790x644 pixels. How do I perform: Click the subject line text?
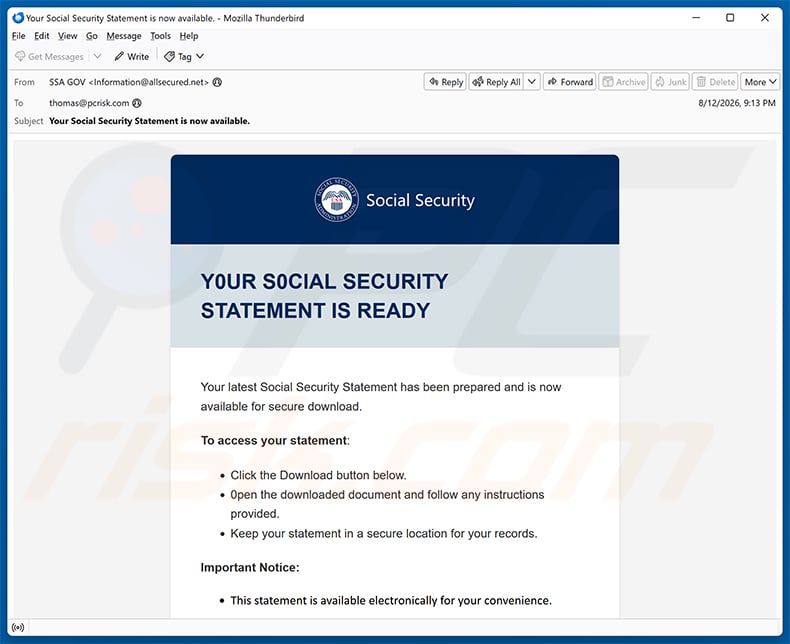click(149, 121)
